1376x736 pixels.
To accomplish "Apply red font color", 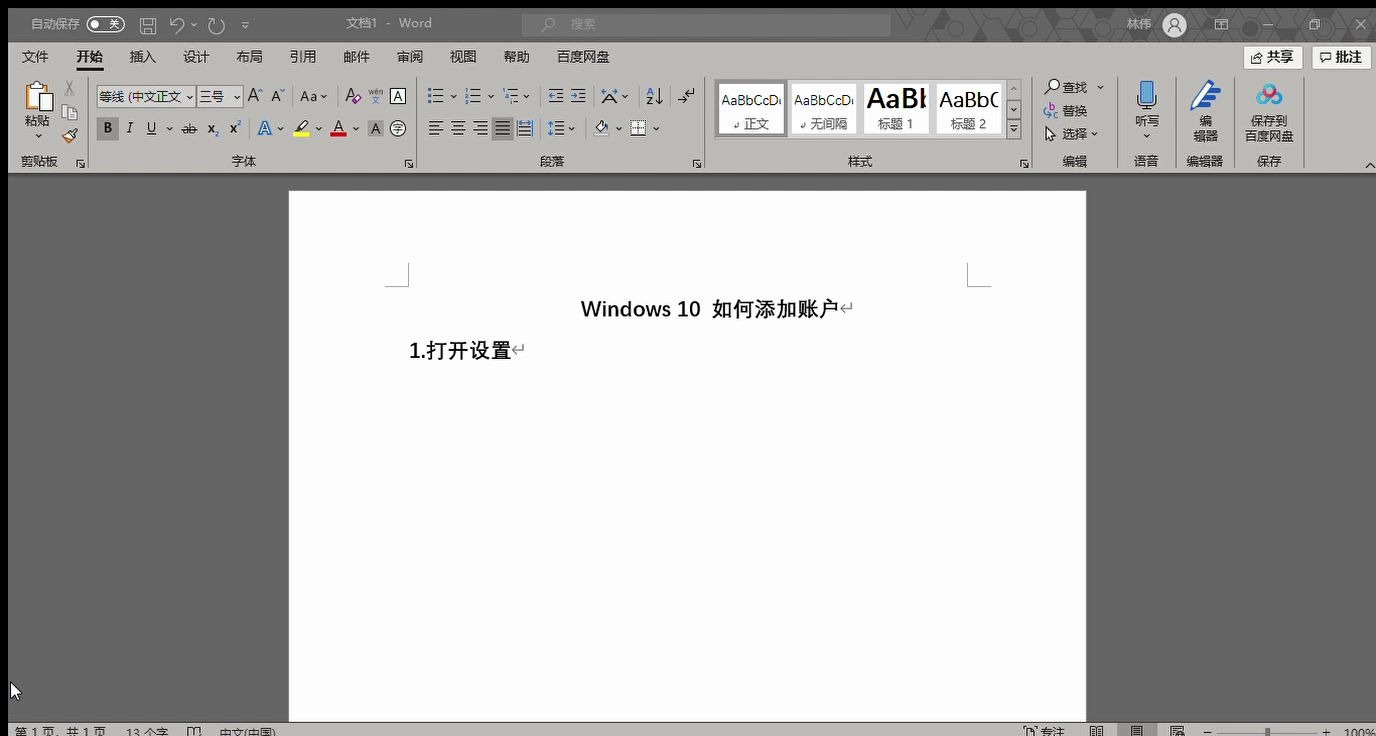I will [338, 128].
